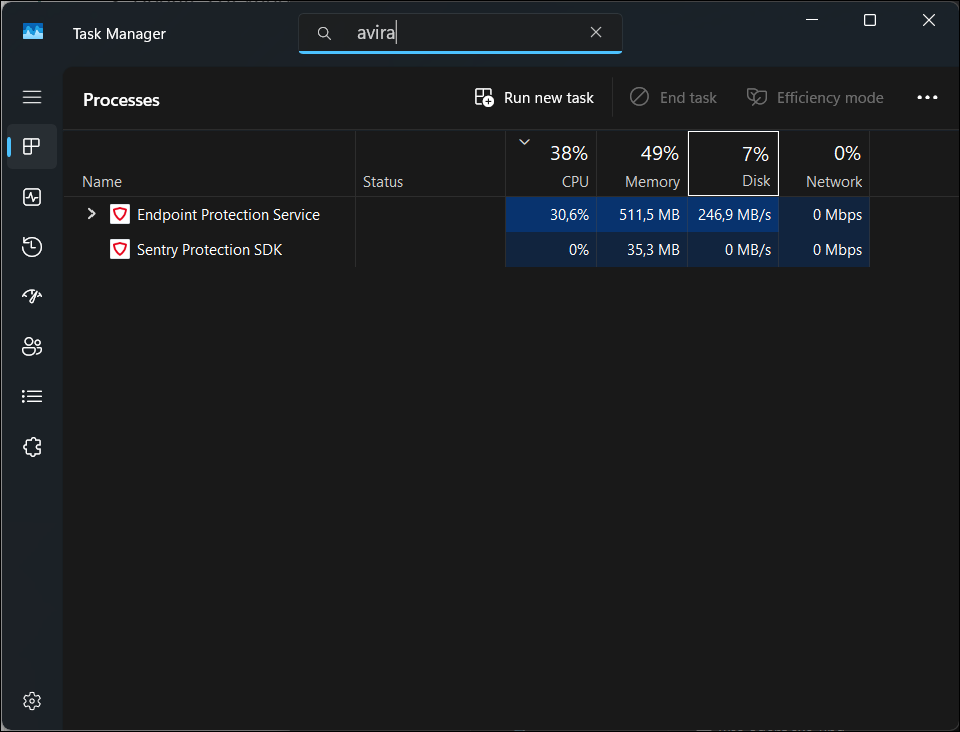Click Run new task
The height and width of the screenshot is (732, 960).
pyautogui.click(x=534, y=97)
